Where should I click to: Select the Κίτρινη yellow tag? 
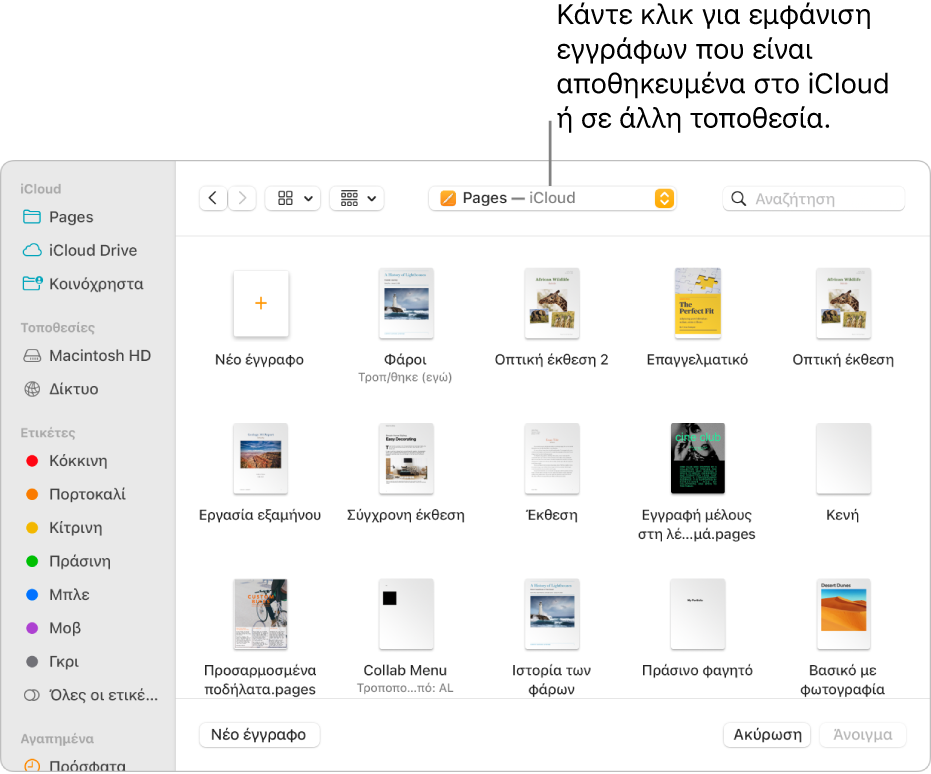(x=33, y=528)
